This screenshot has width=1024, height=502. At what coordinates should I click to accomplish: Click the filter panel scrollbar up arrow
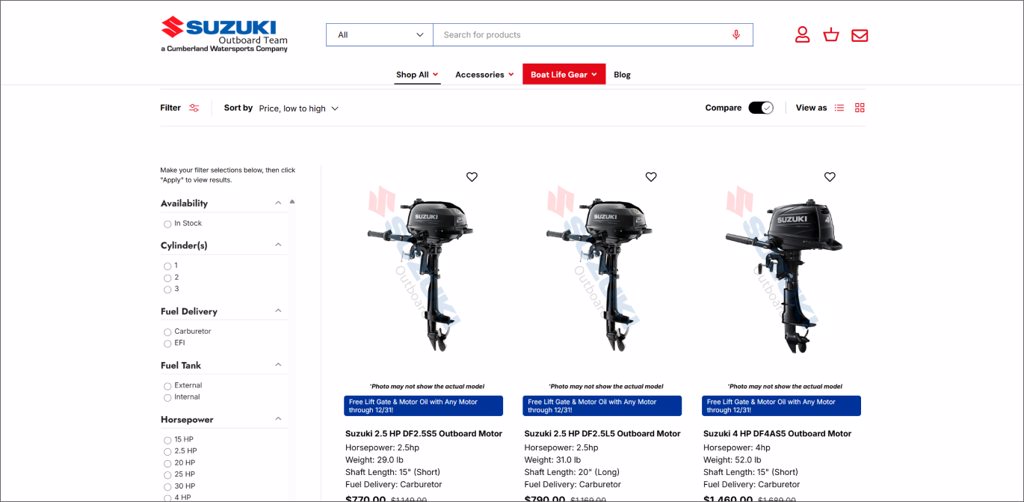click(x=292, y=202)
